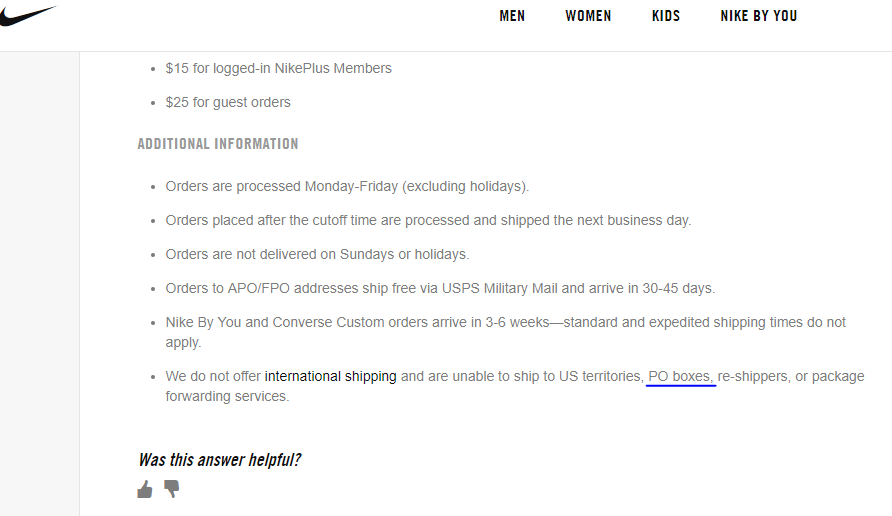Open the MEN navigation menu

[x=512, y=16]
